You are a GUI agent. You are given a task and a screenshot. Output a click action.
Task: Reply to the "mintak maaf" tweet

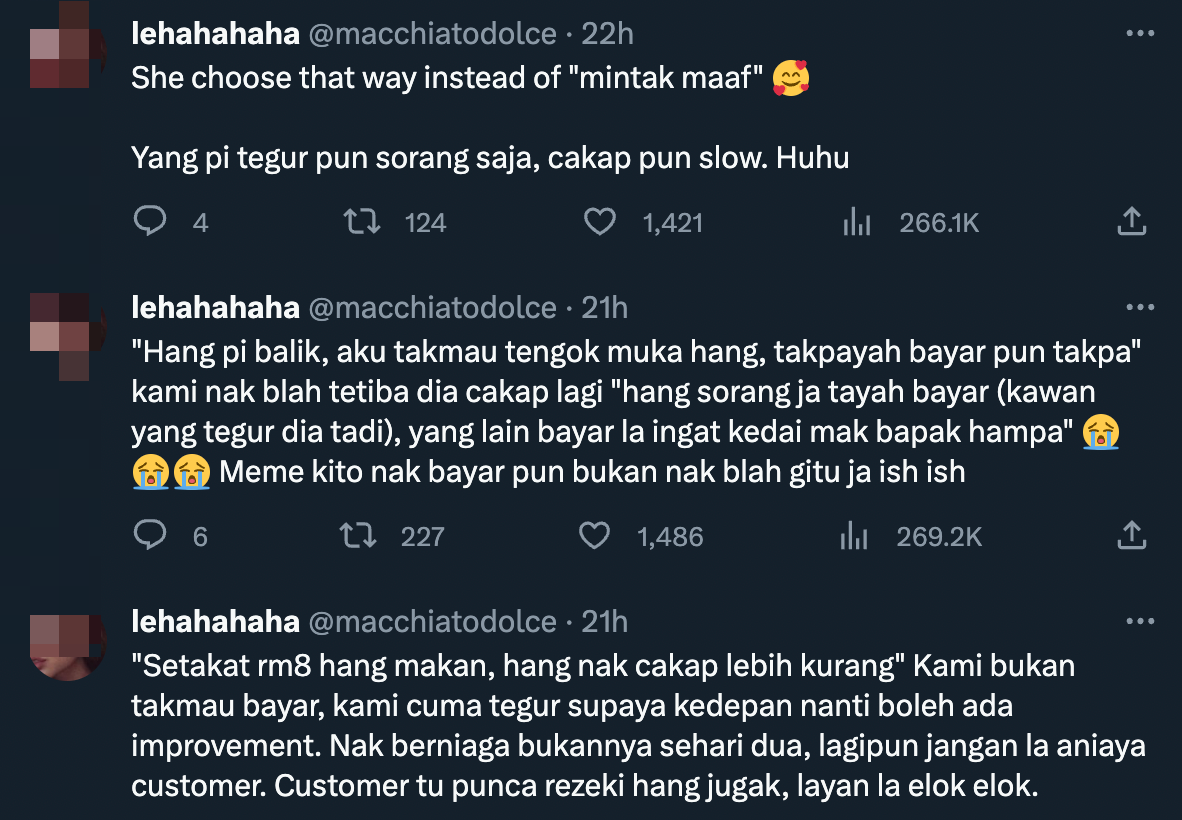point(150,222)
